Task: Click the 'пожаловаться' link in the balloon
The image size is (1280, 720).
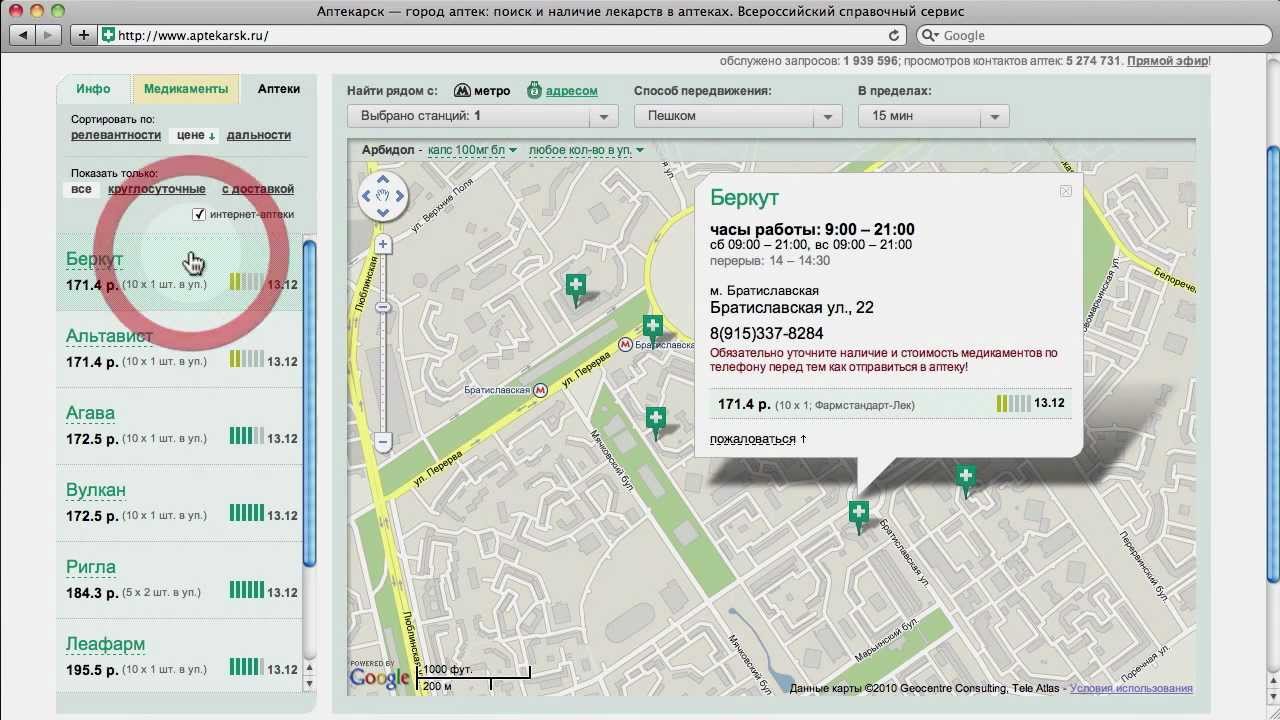Action: coord(753,439)
